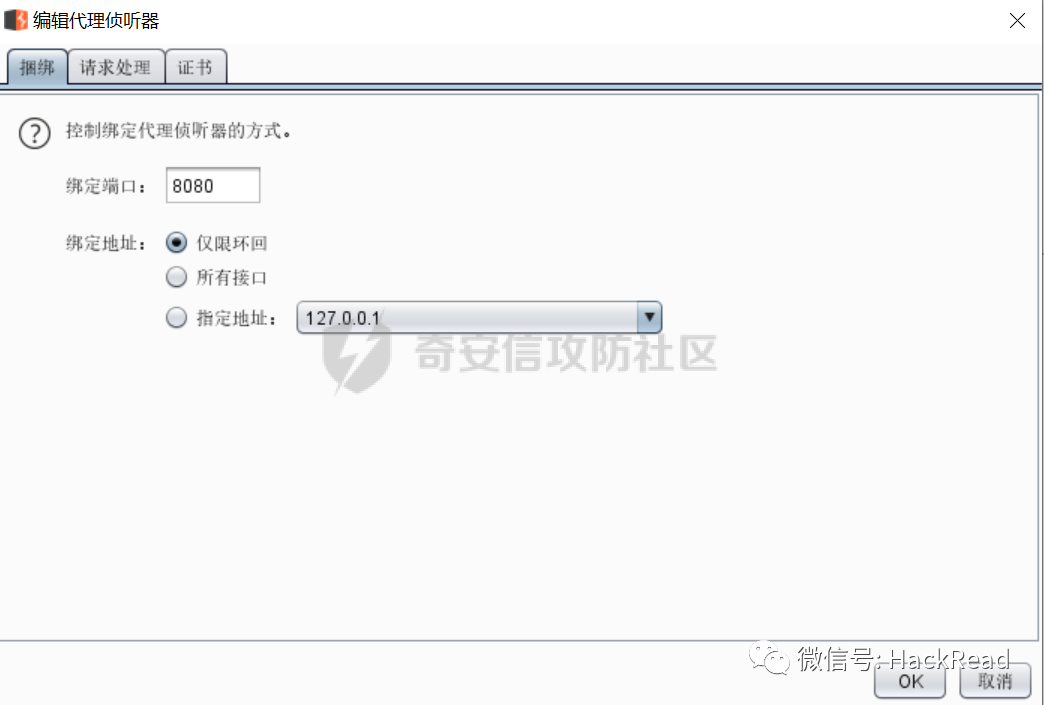Open the 127.0.0.1 address combo box
Screen dimensions: 1044x705
(479, 318)
